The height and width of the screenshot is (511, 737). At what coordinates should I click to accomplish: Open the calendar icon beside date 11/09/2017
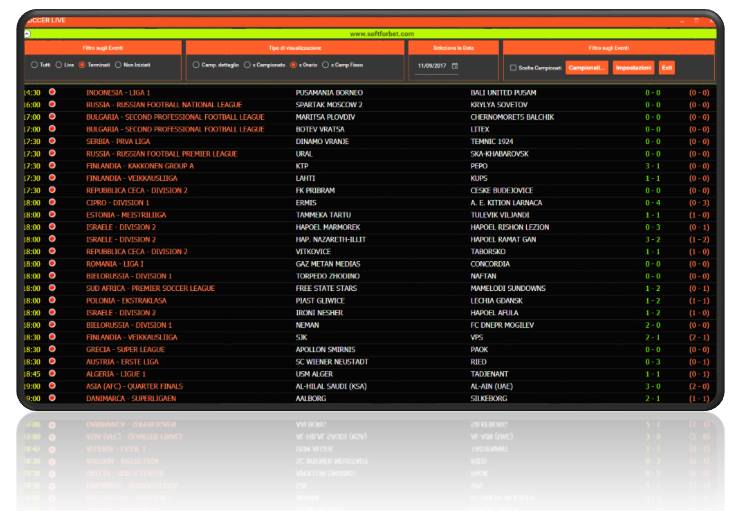pos(455,66)
